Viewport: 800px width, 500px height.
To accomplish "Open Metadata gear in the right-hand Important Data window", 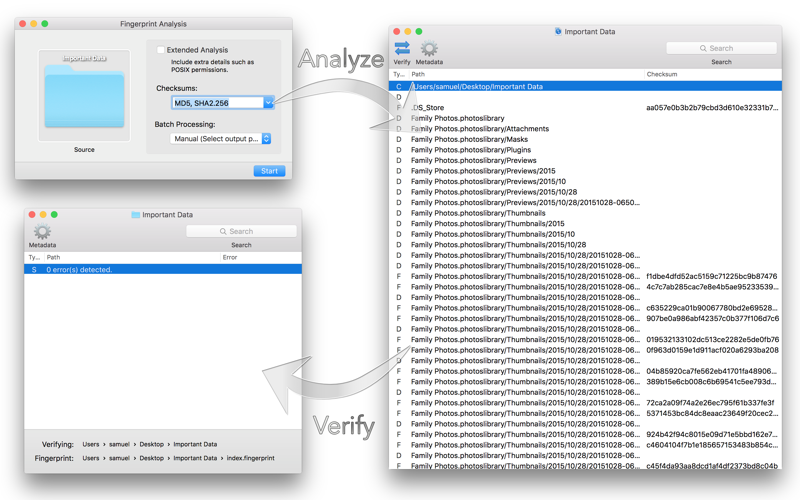I will click(429, 48).
